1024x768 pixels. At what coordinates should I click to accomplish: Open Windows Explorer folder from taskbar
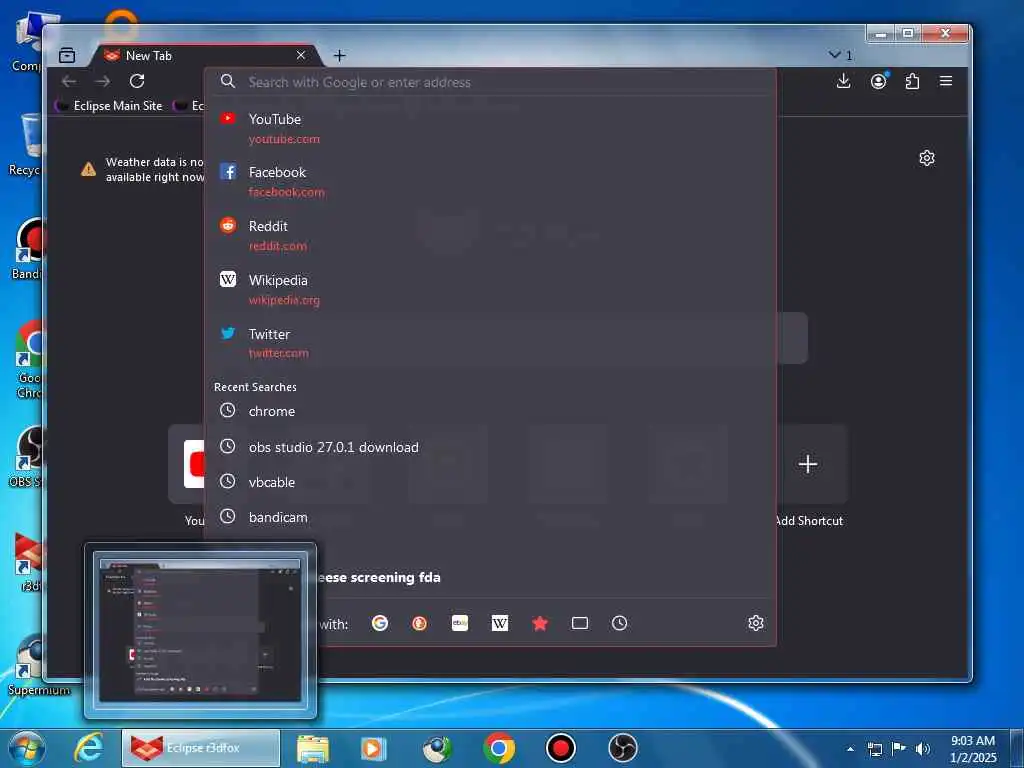tap(313, 748)
